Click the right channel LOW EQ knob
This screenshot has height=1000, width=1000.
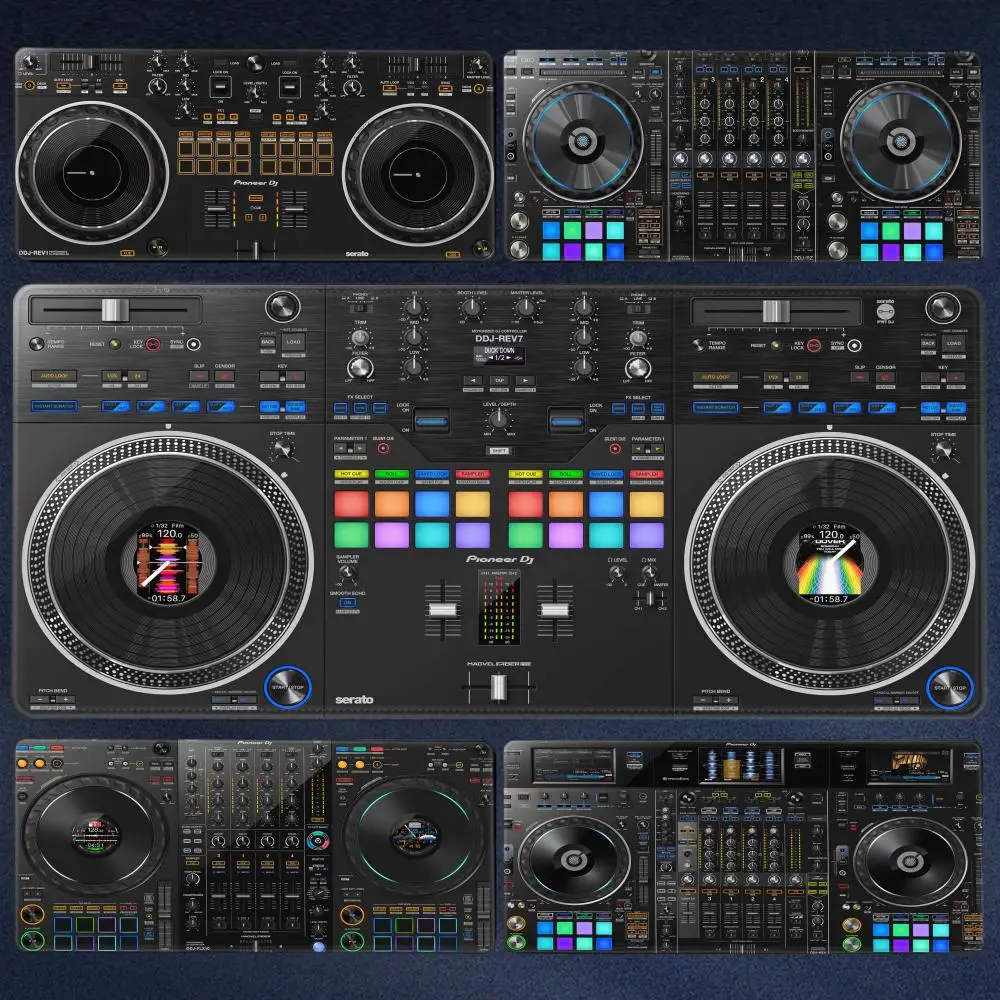point(584,366)
